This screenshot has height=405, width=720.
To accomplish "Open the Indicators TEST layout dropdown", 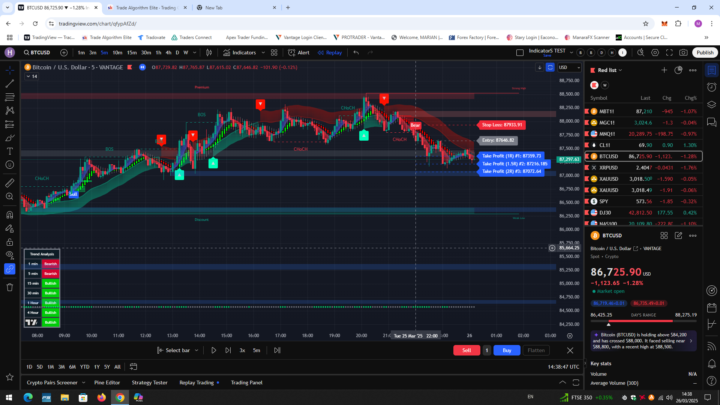I will pos(571,52).
